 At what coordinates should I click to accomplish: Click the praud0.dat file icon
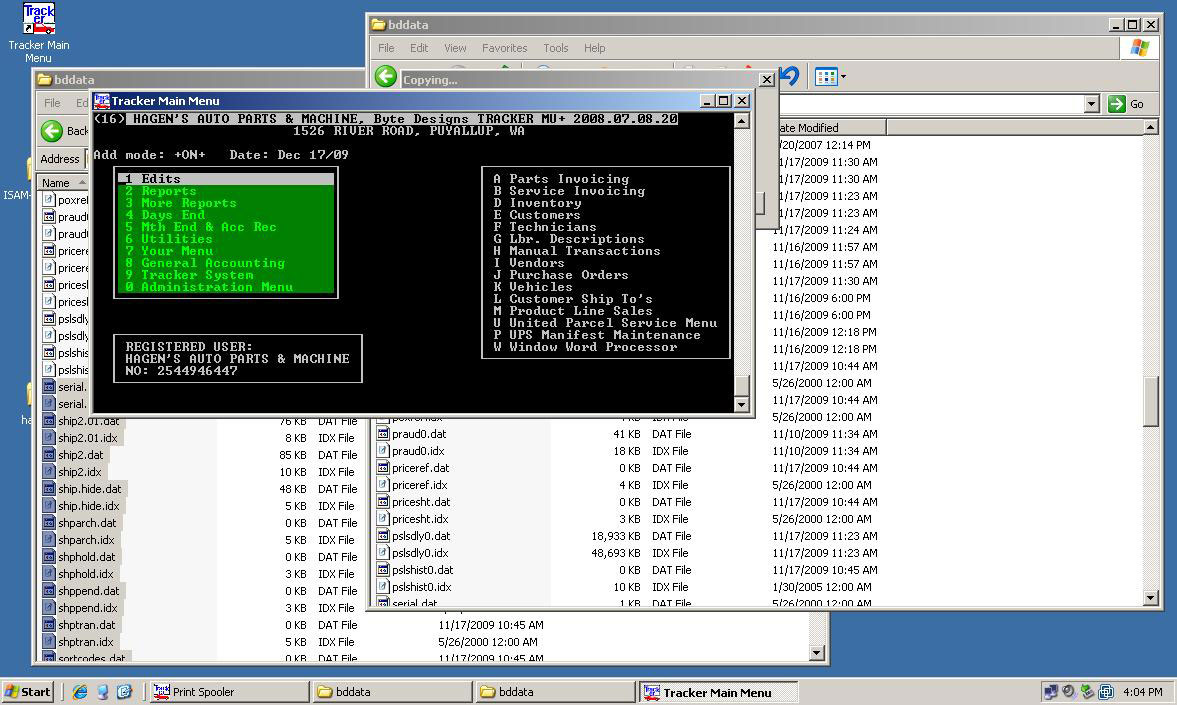[x=383, y=434]
